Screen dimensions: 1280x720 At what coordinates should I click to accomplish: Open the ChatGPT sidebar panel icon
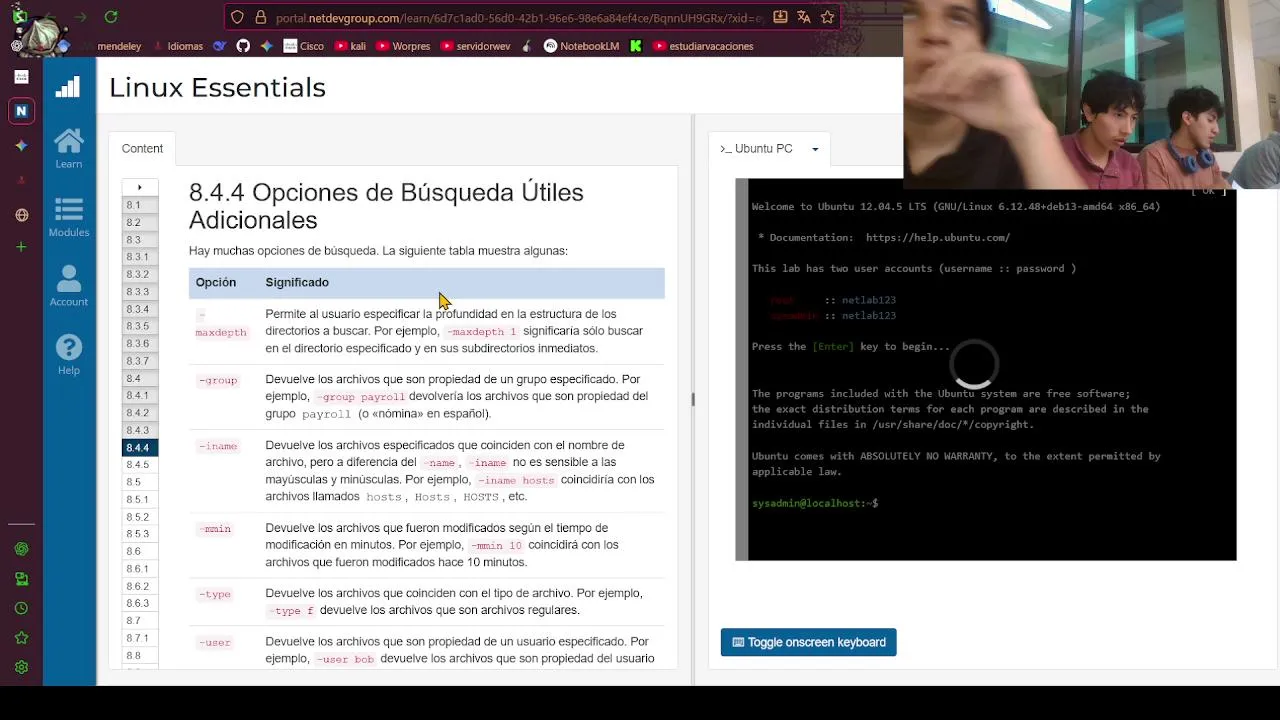[21, 549]
